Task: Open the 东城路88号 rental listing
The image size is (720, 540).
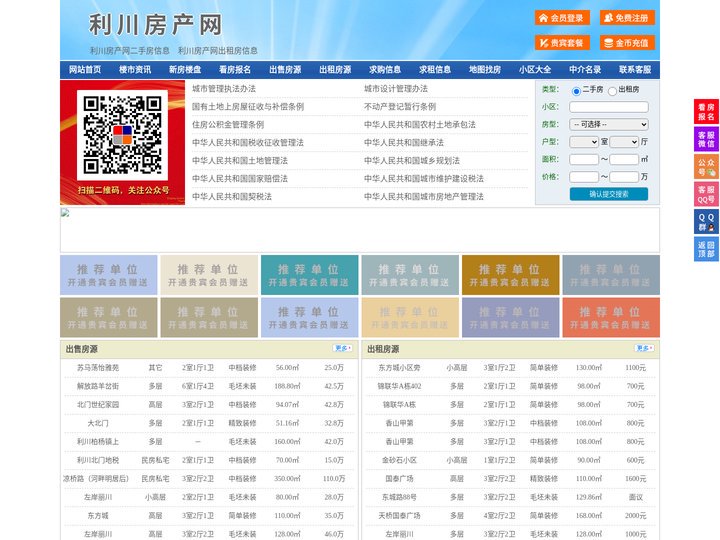Action: click(x=399, y=497)
